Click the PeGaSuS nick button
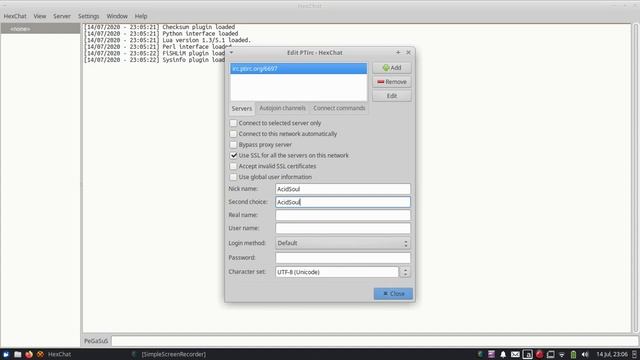640x360 pixels. [96, 341]
